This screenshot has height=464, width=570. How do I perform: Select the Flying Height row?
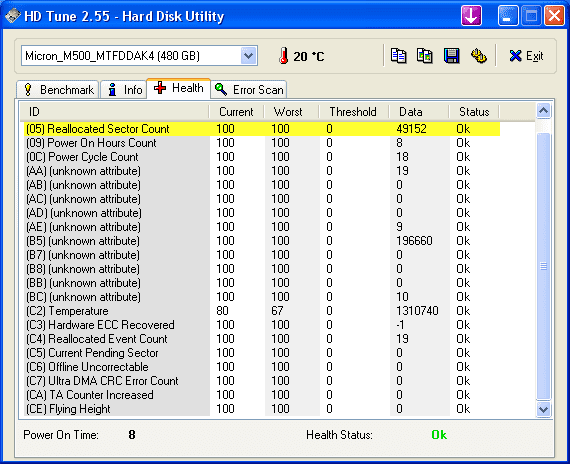(262, 409)
